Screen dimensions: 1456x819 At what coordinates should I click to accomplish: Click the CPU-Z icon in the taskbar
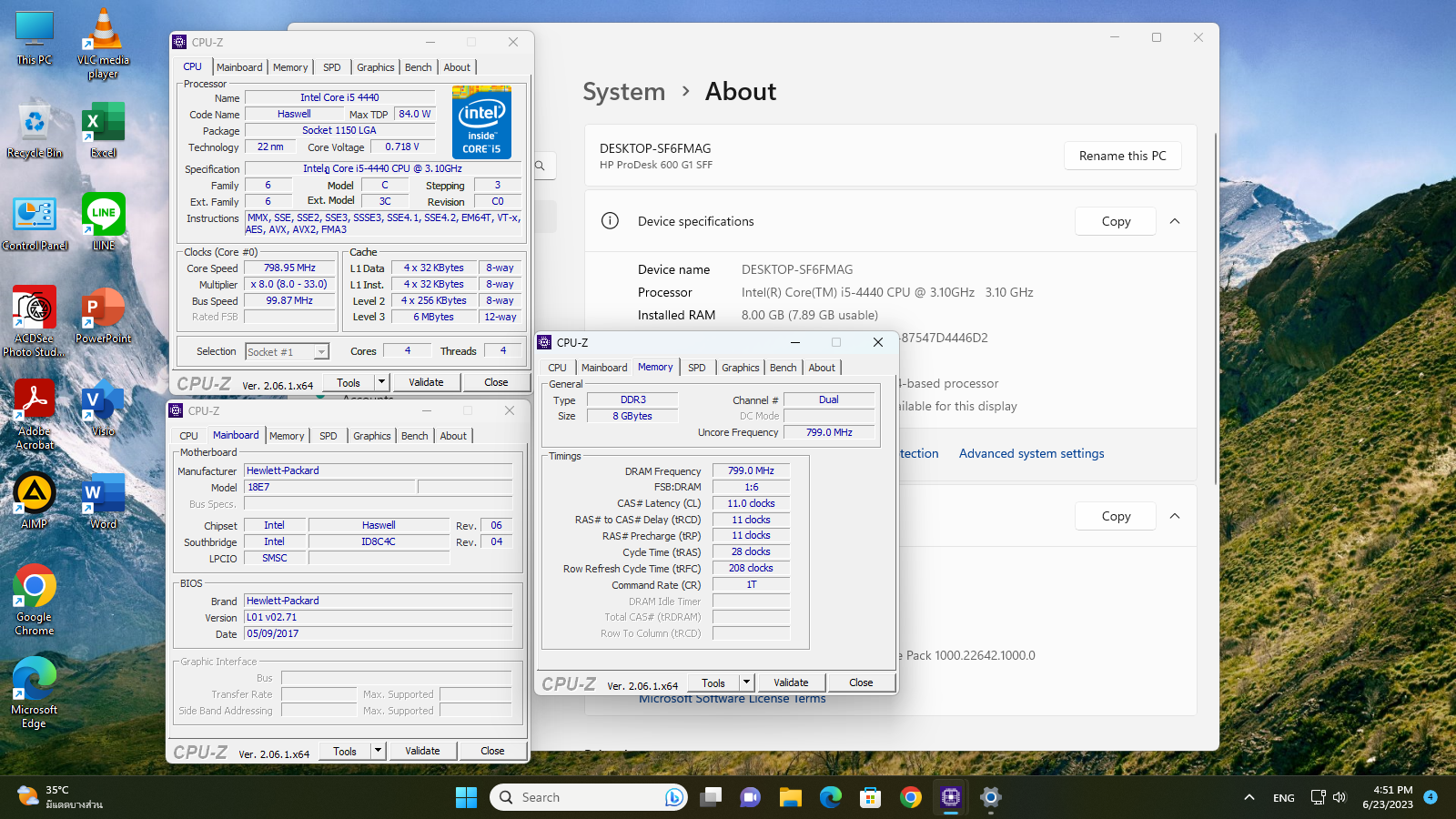tap(951, 797)
